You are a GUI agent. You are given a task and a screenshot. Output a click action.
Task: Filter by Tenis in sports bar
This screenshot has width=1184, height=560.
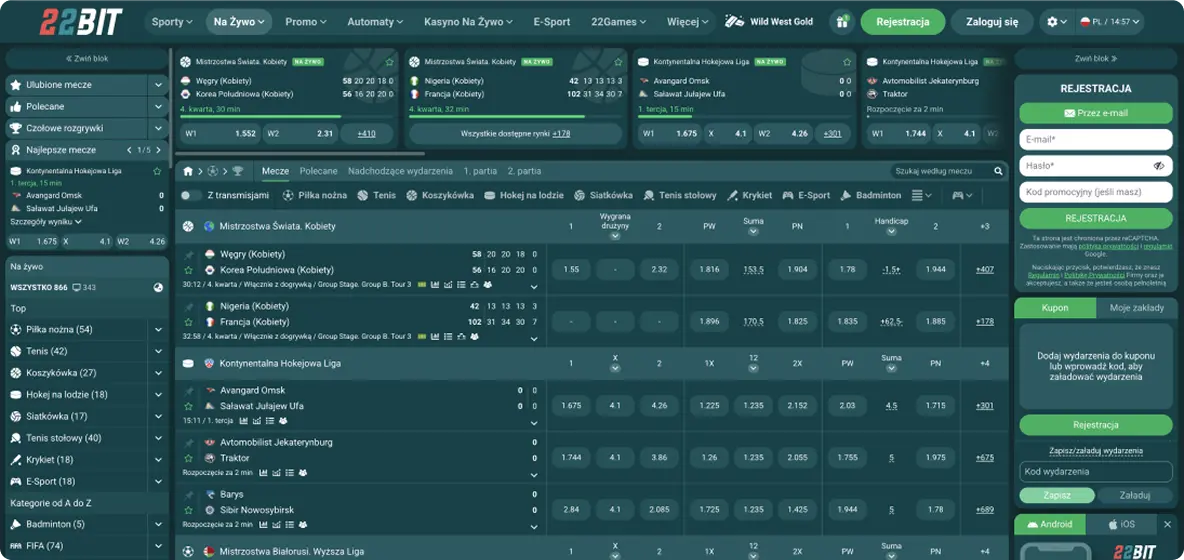tap(376, 195)
